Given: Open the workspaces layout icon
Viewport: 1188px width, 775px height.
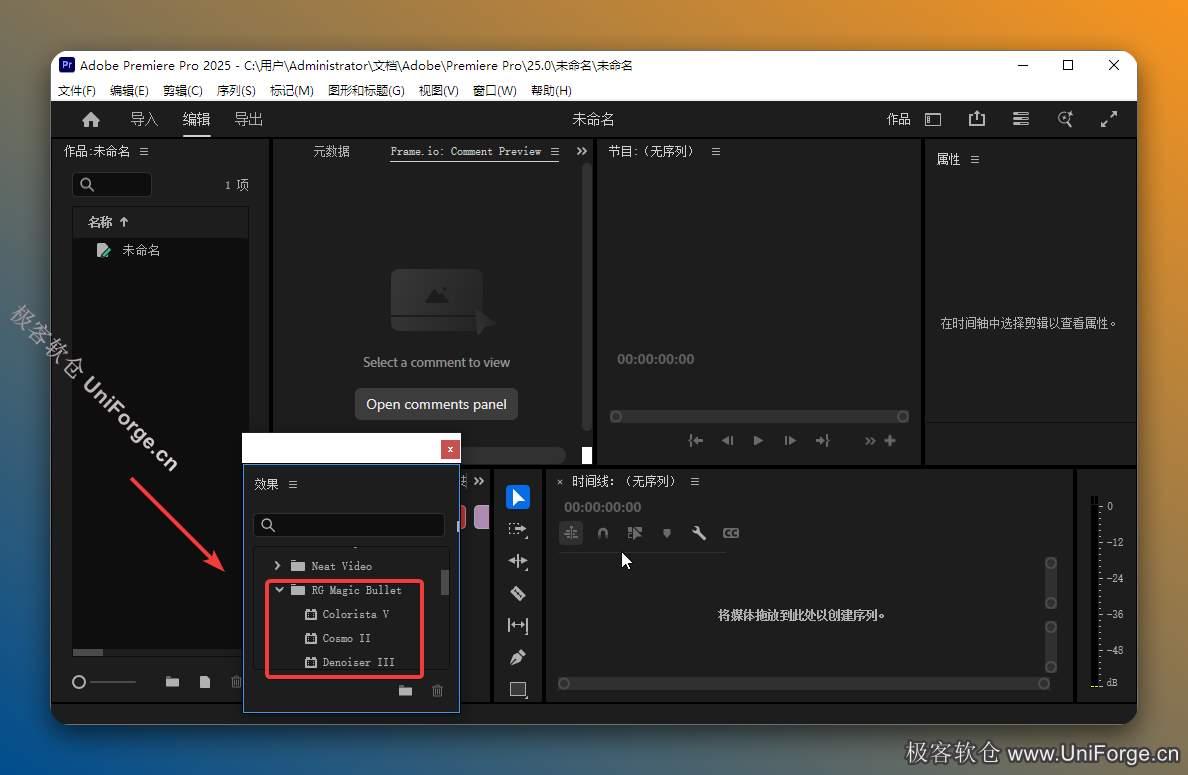Looking at the screenshot, I should click(933, 119).
